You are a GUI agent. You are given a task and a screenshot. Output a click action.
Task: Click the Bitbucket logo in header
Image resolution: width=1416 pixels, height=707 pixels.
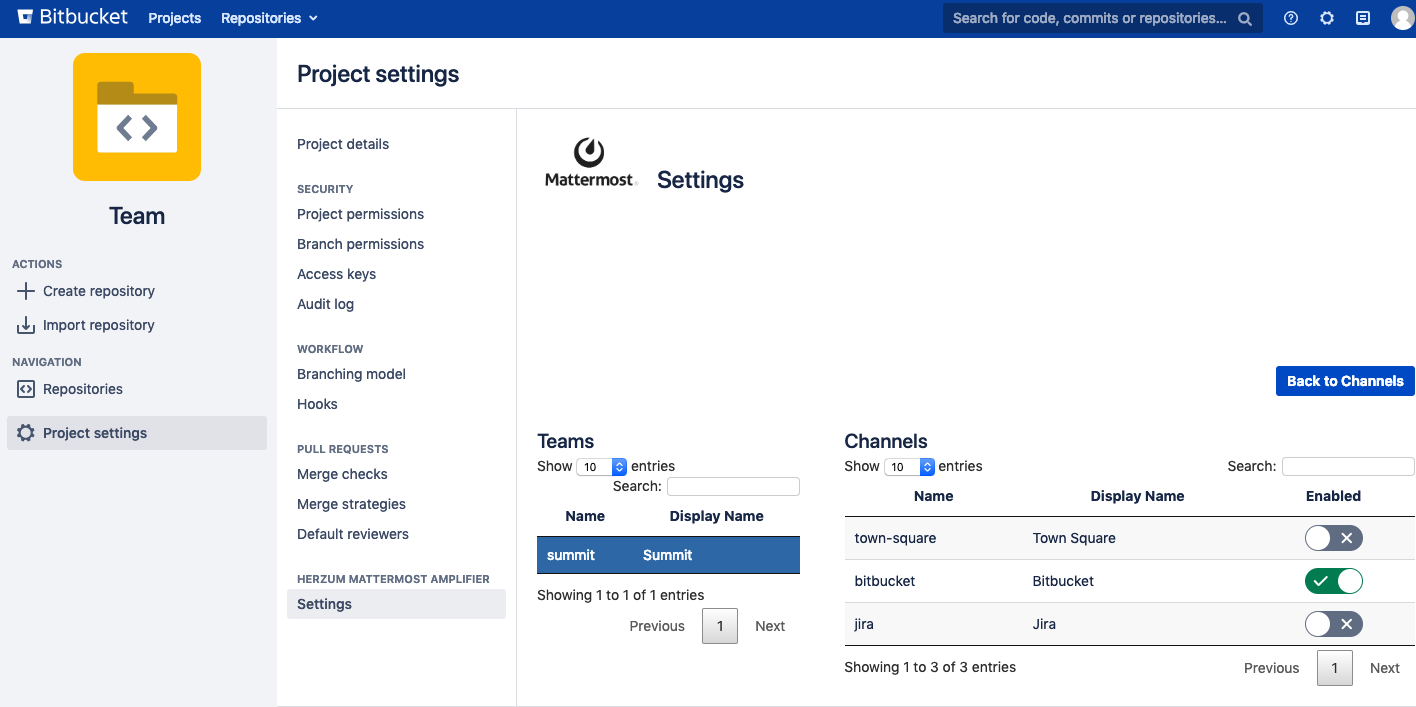pyautogui.click(x=73, y=18)
